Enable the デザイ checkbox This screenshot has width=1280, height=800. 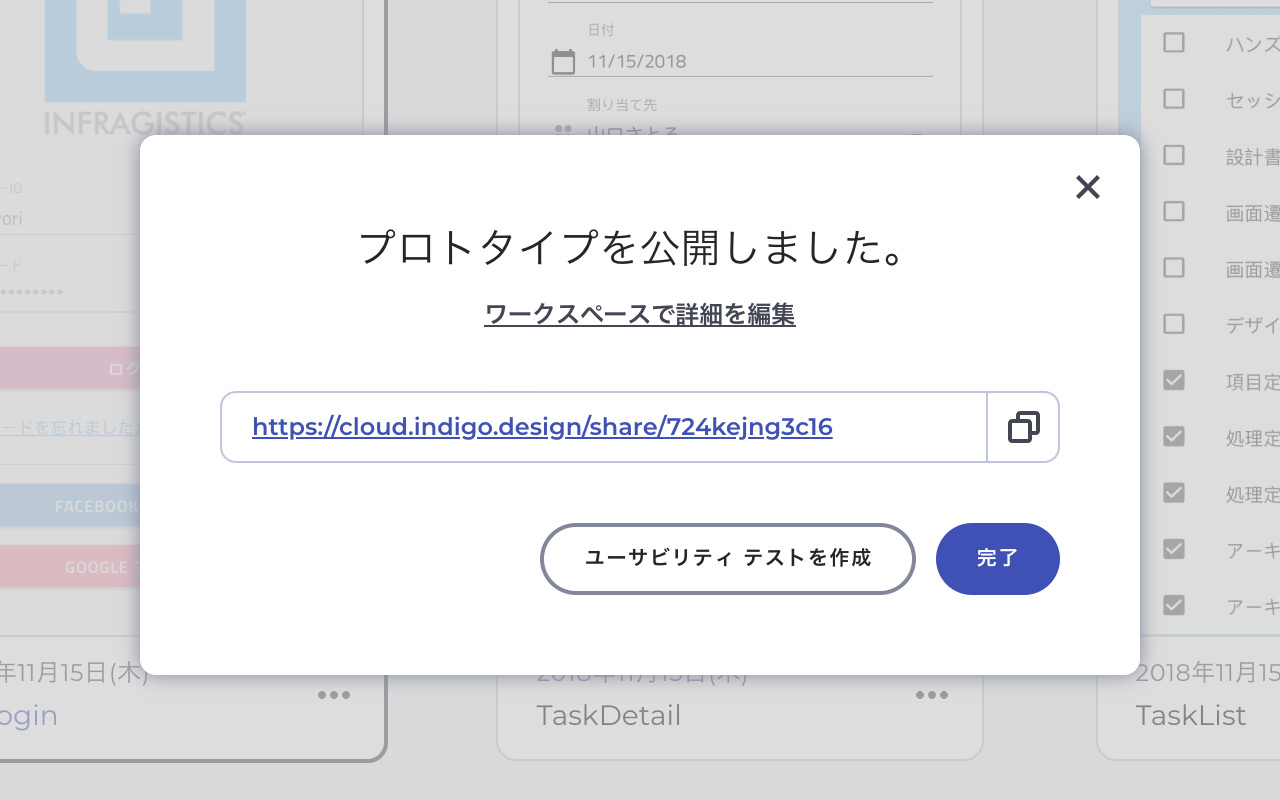(1174, 324)
